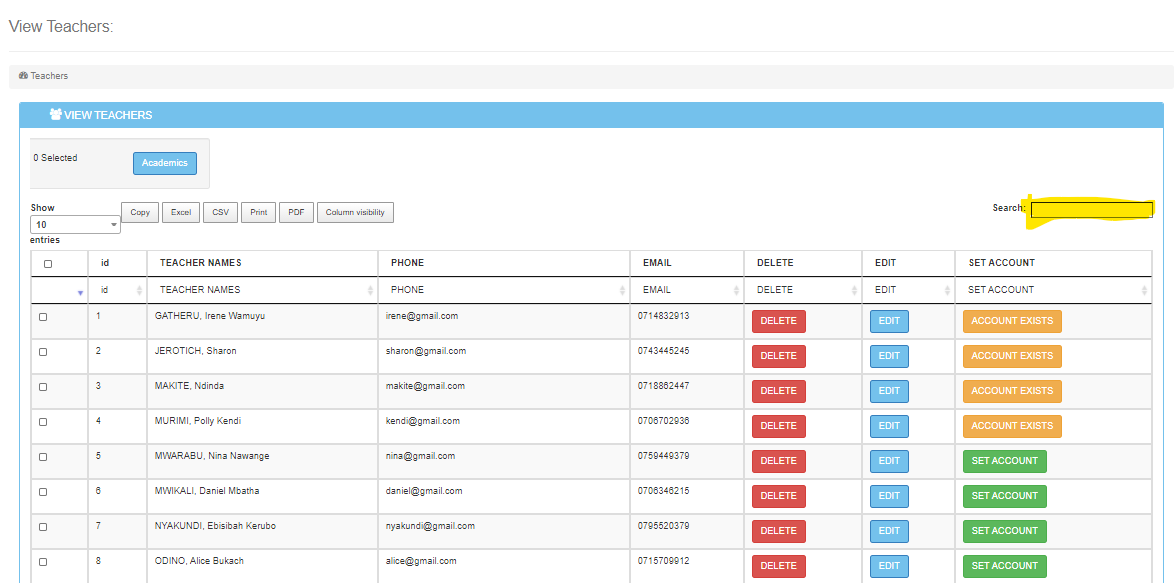The image size is (1175, 583).
Task: Click SET ACCOUNT for MWARABU, Nina Nawange
Action: (x=1004, y=461)
